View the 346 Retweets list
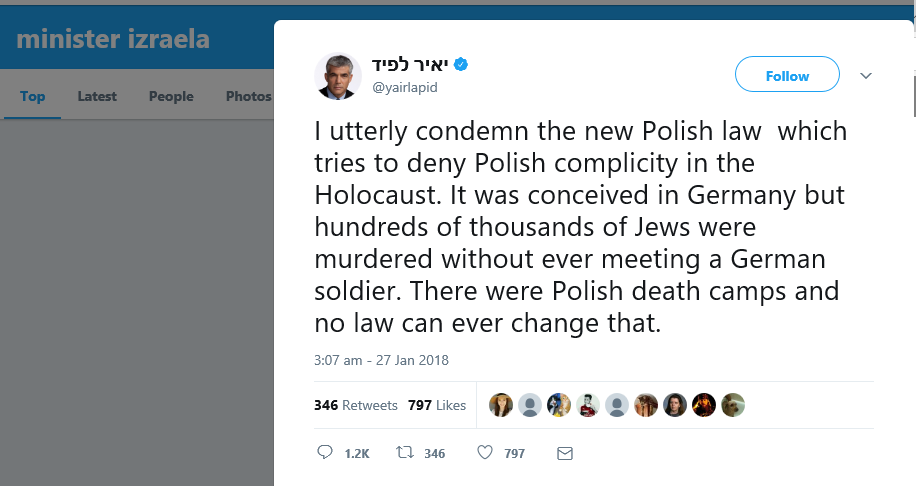Viewport: 916px width, 486px height. tap(355, 405)
